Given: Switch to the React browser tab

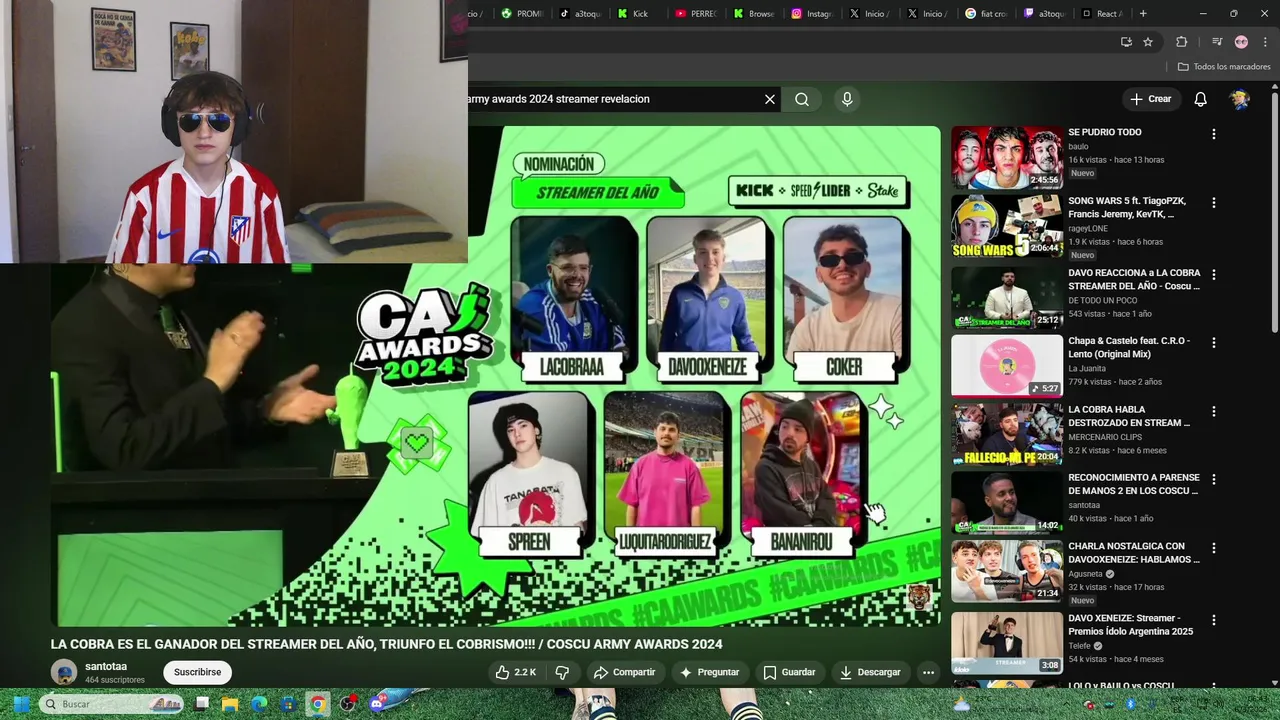Looking at the screenshot, I should pos(1102,13).
